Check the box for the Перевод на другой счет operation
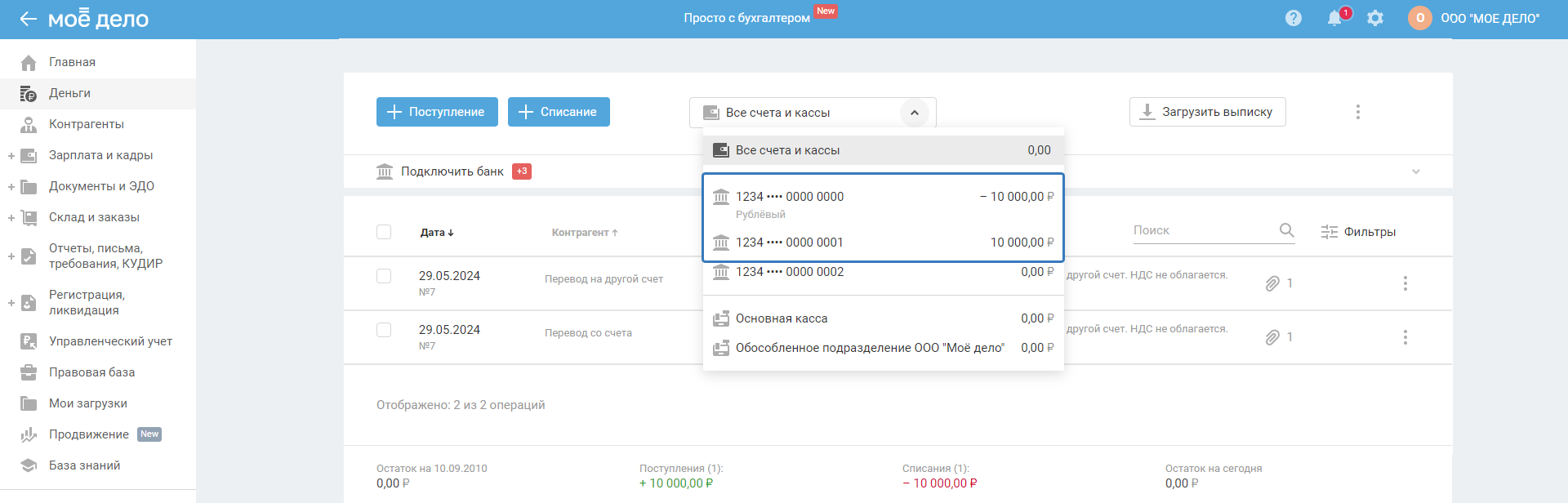The image size is (1568, 503). tap(384, 276)
